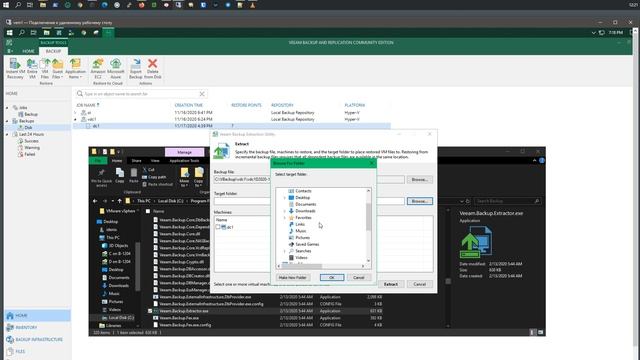Expand Desktop folder in browse tree
This screenshot has width=640, height=360.
coord(285,198)
